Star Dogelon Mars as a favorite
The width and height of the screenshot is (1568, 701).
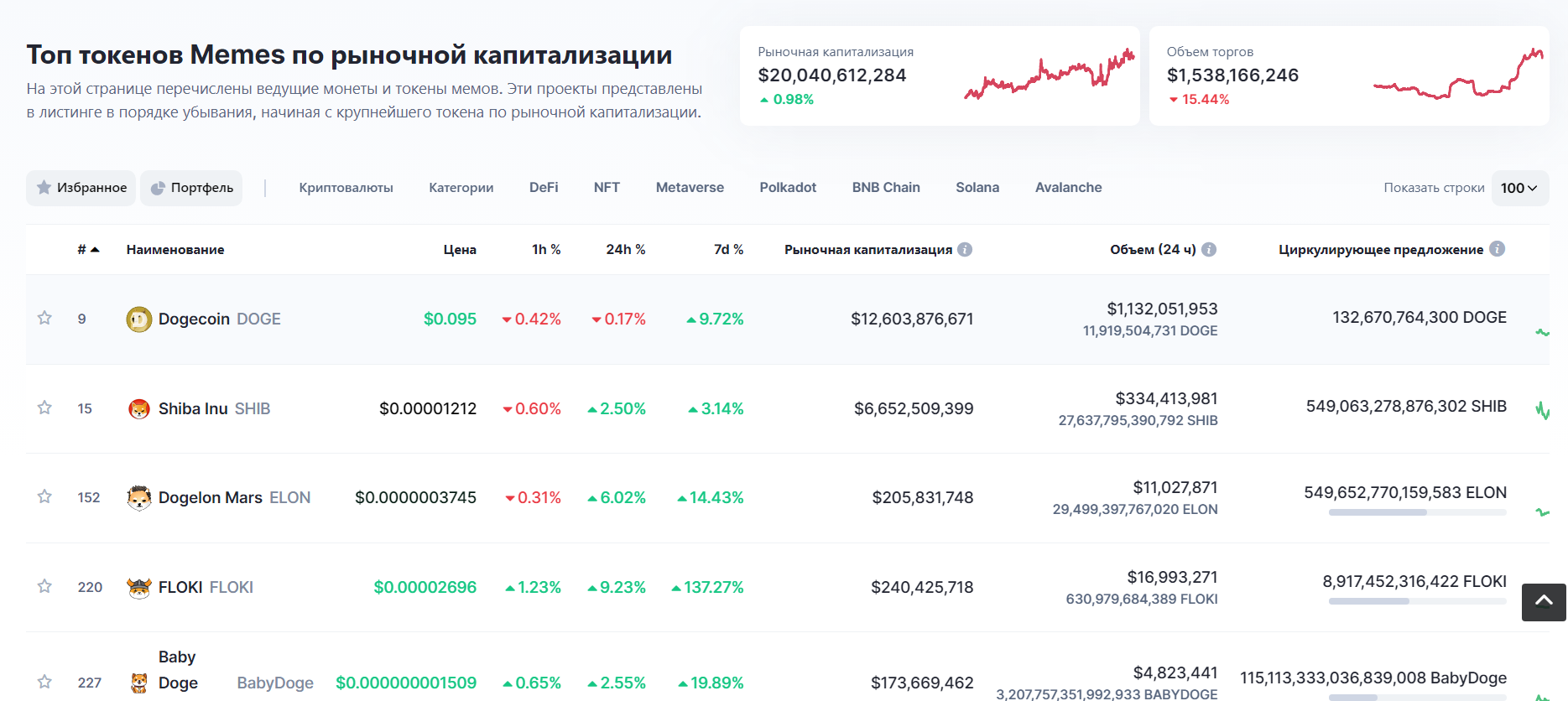pos(44,496)
